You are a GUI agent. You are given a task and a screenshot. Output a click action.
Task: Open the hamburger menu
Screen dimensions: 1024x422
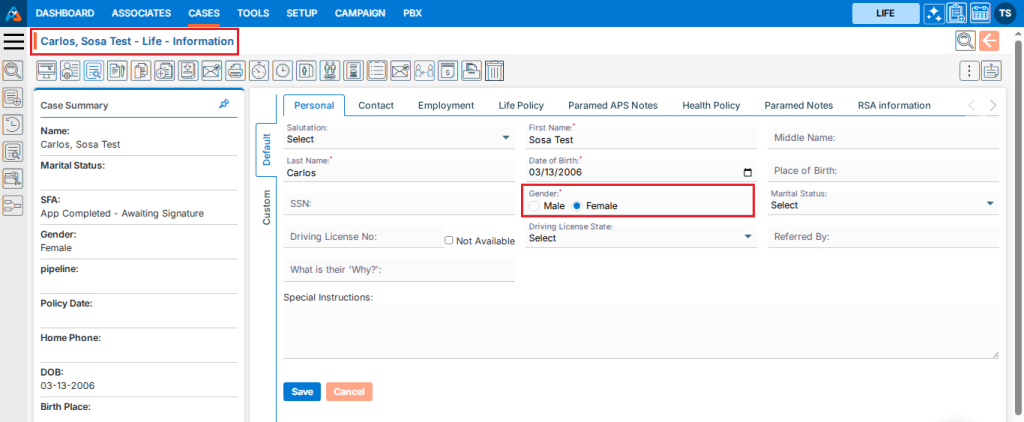14,41
